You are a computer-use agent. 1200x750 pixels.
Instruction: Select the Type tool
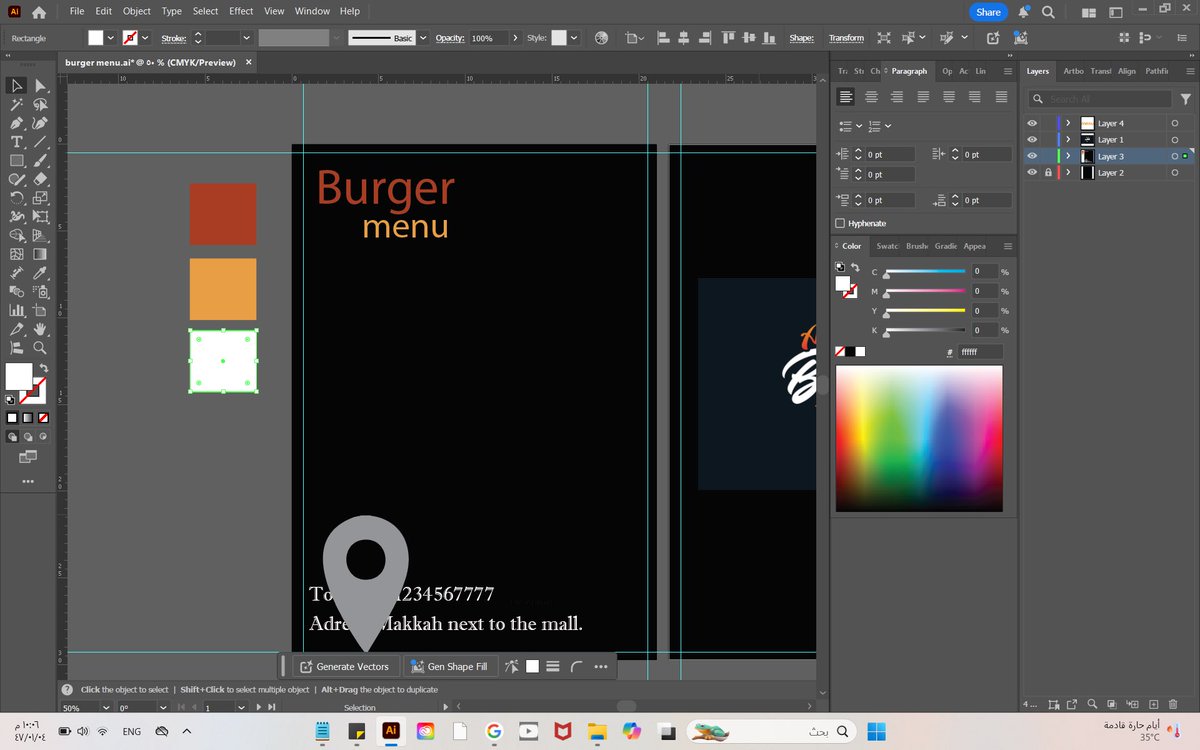tap(17, 142)
